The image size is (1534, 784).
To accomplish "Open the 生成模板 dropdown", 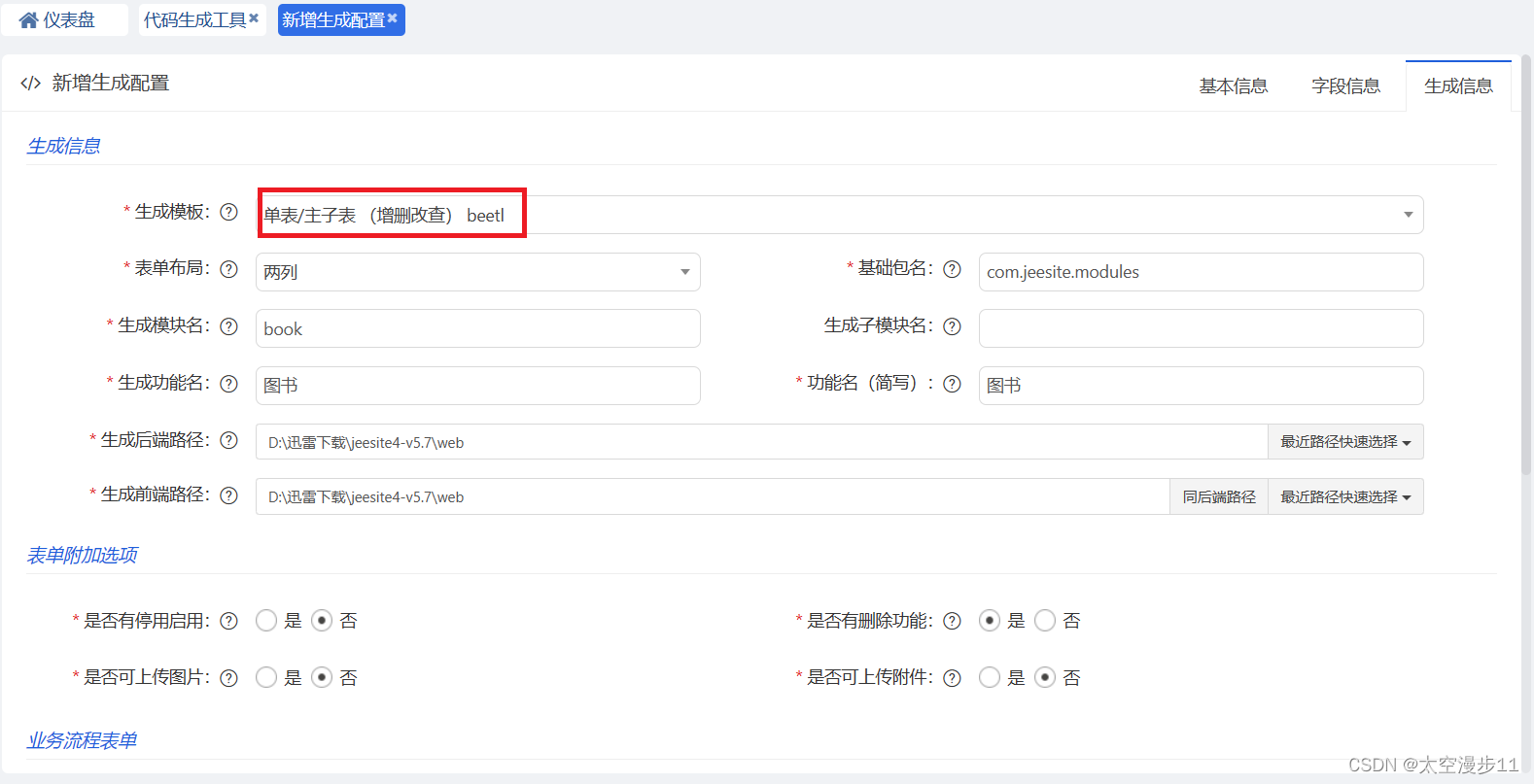I will [840, 215].
